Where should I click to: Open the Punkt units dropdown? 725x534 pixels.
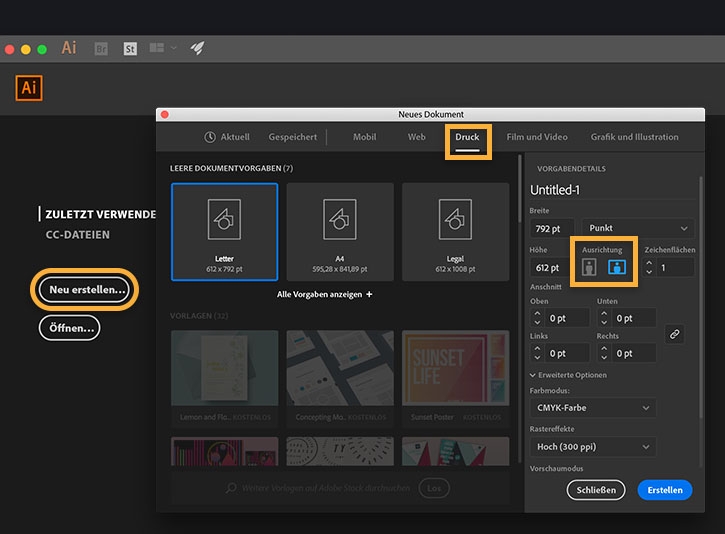638,228
